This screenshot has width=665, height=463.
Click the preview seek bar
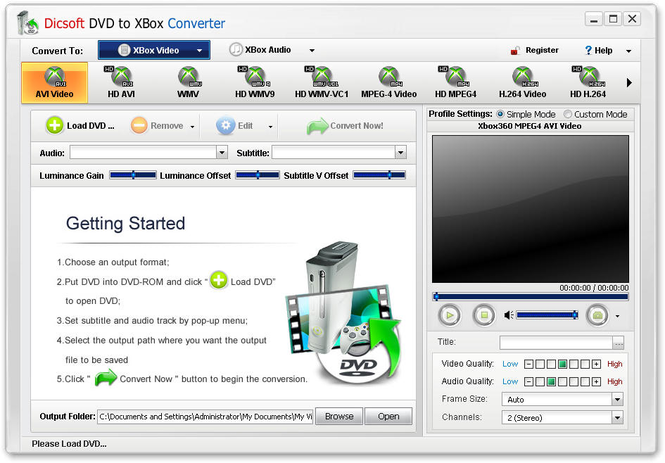coord(530,297)
